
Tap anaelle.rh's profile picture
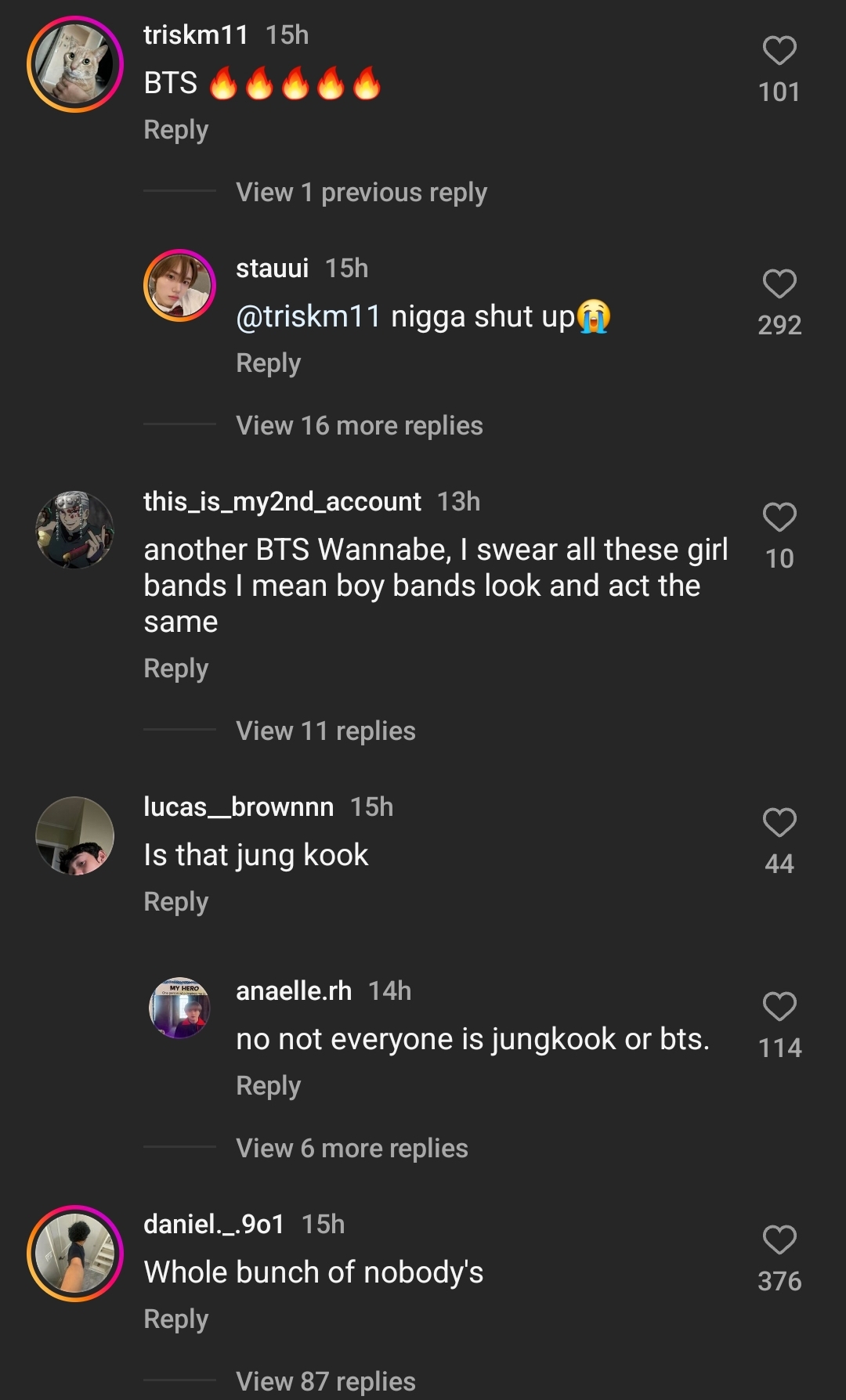point(180,1008)
